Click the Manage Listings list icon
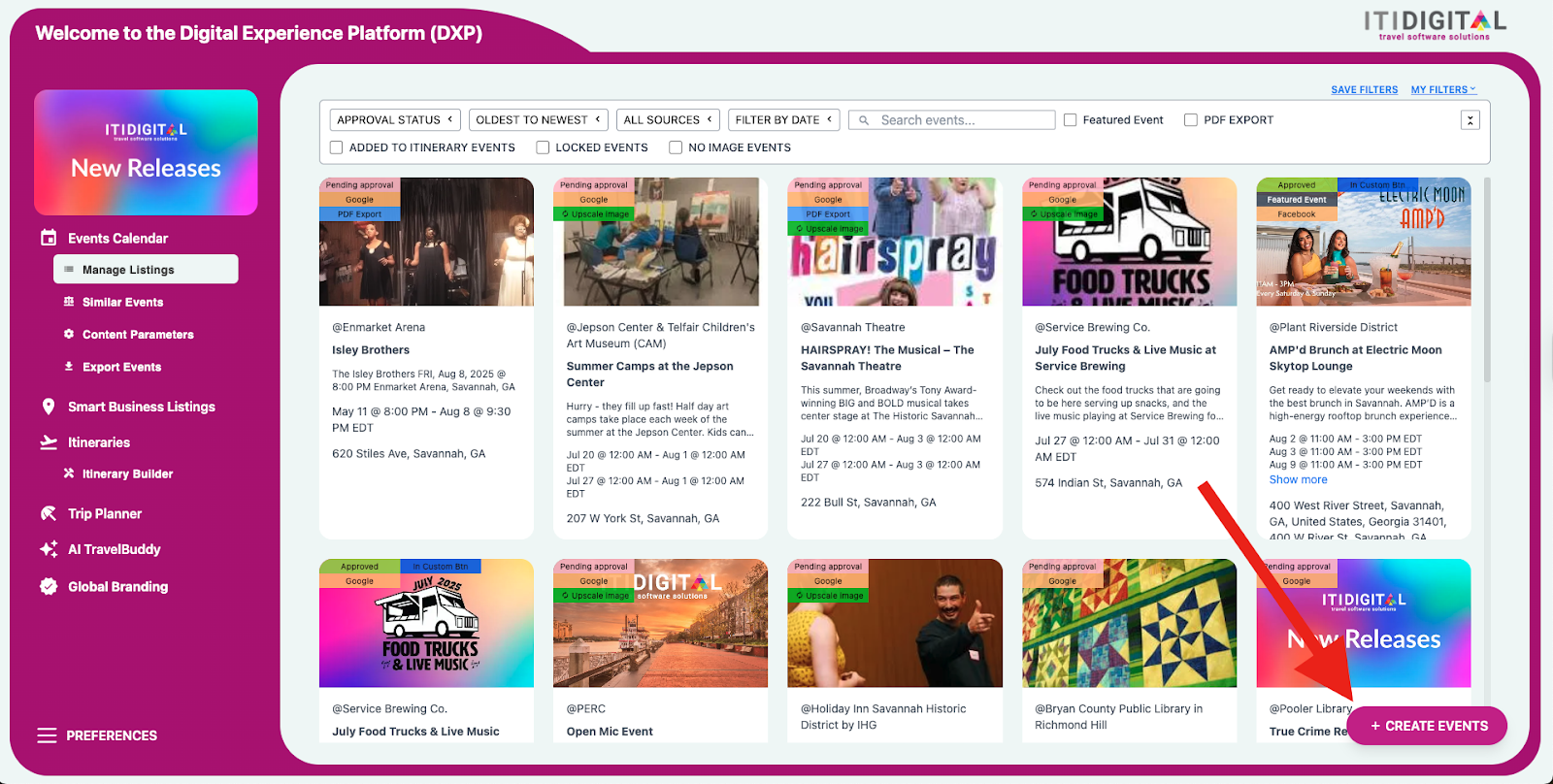This screenshot has height=784, width=1553. (69, 270)
